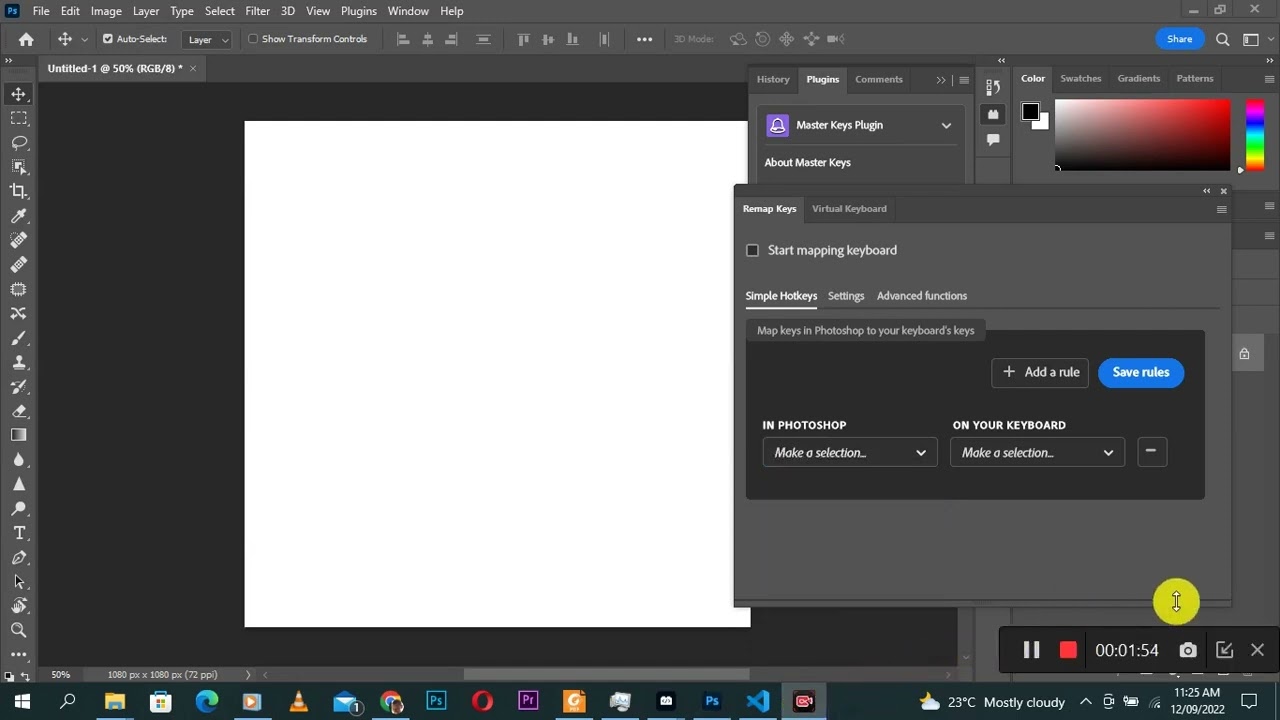The width and height of the screenshot is (1280, 720).
Task: Select the Lasso tool
Action: coord(19,143)
